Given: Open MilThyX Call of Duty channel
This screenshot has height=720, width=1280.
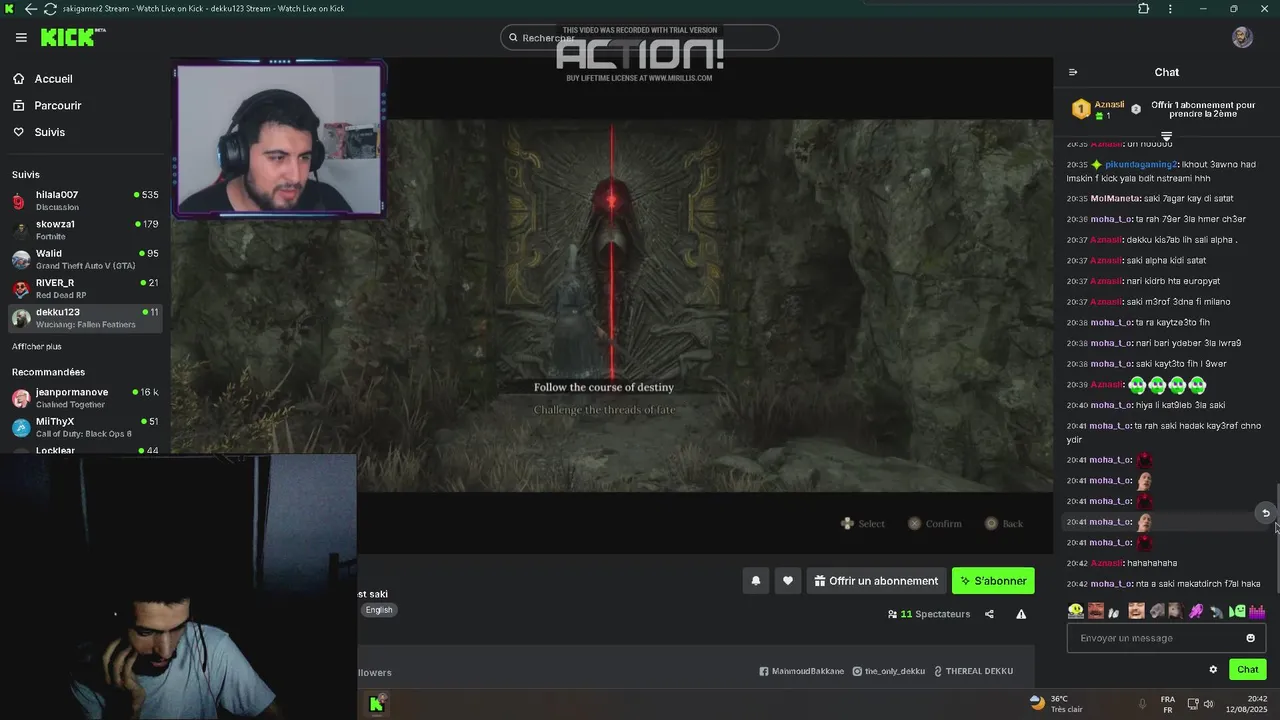Looking at the screenshot, I should 85,427.
